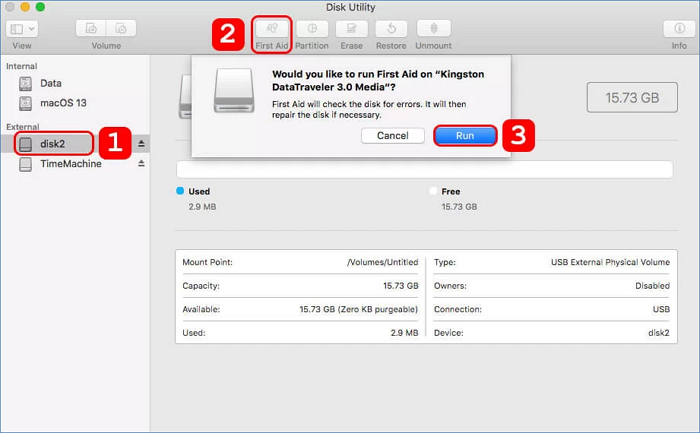Click the add volume icon
This screenshot has width=700, height=433.
91,30
